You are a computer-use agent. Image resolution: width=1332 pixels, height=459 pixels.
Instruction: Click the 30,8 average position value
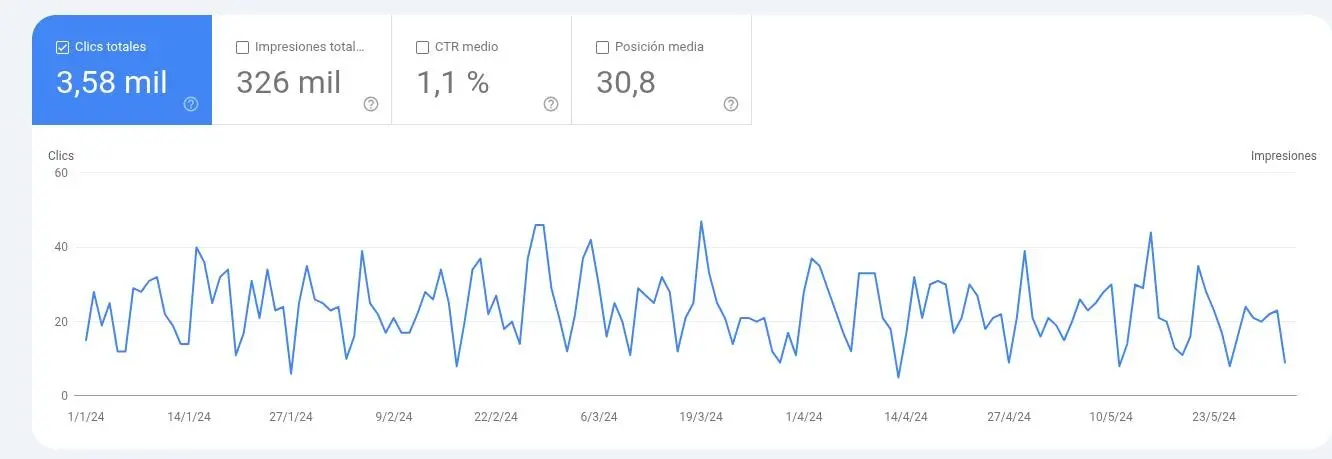(x=626, y=82)
